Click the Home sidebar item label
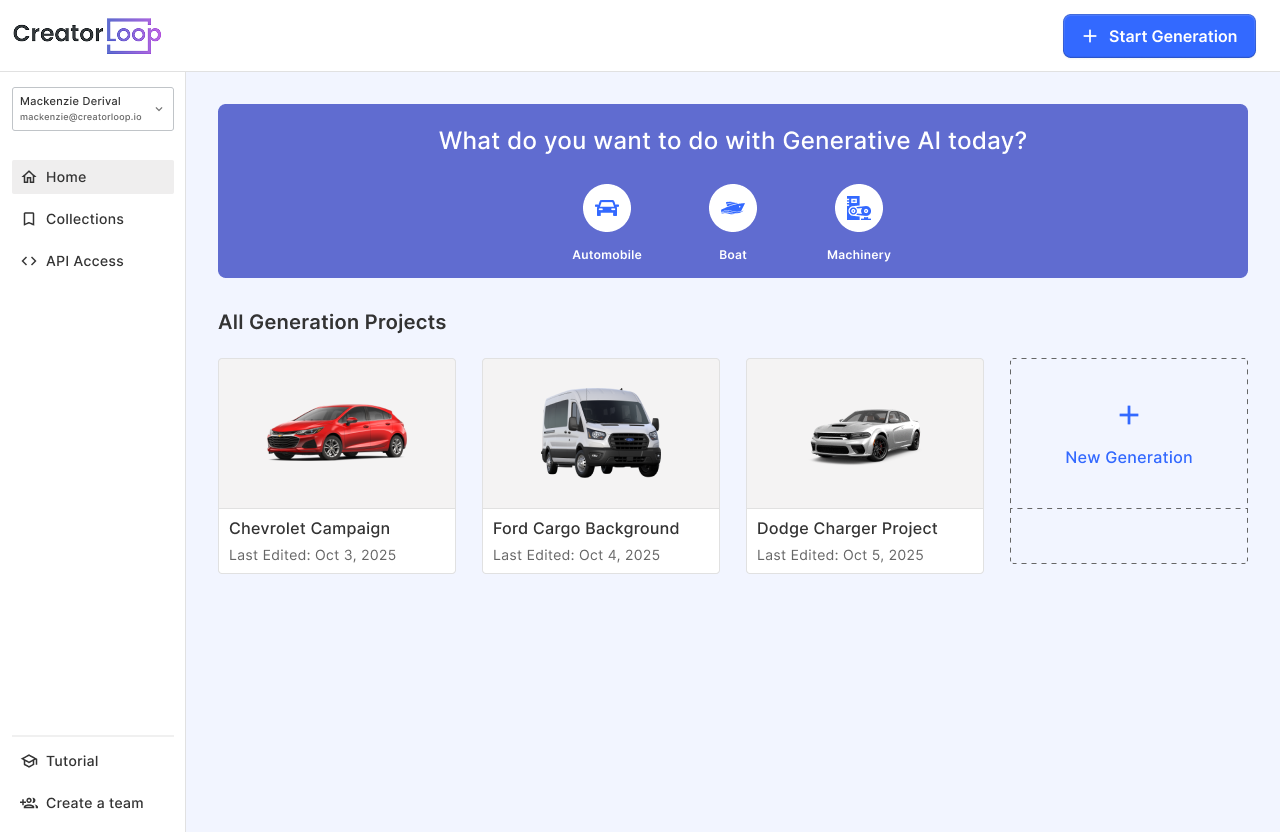Screen dimensions: 1280x832 66,177
